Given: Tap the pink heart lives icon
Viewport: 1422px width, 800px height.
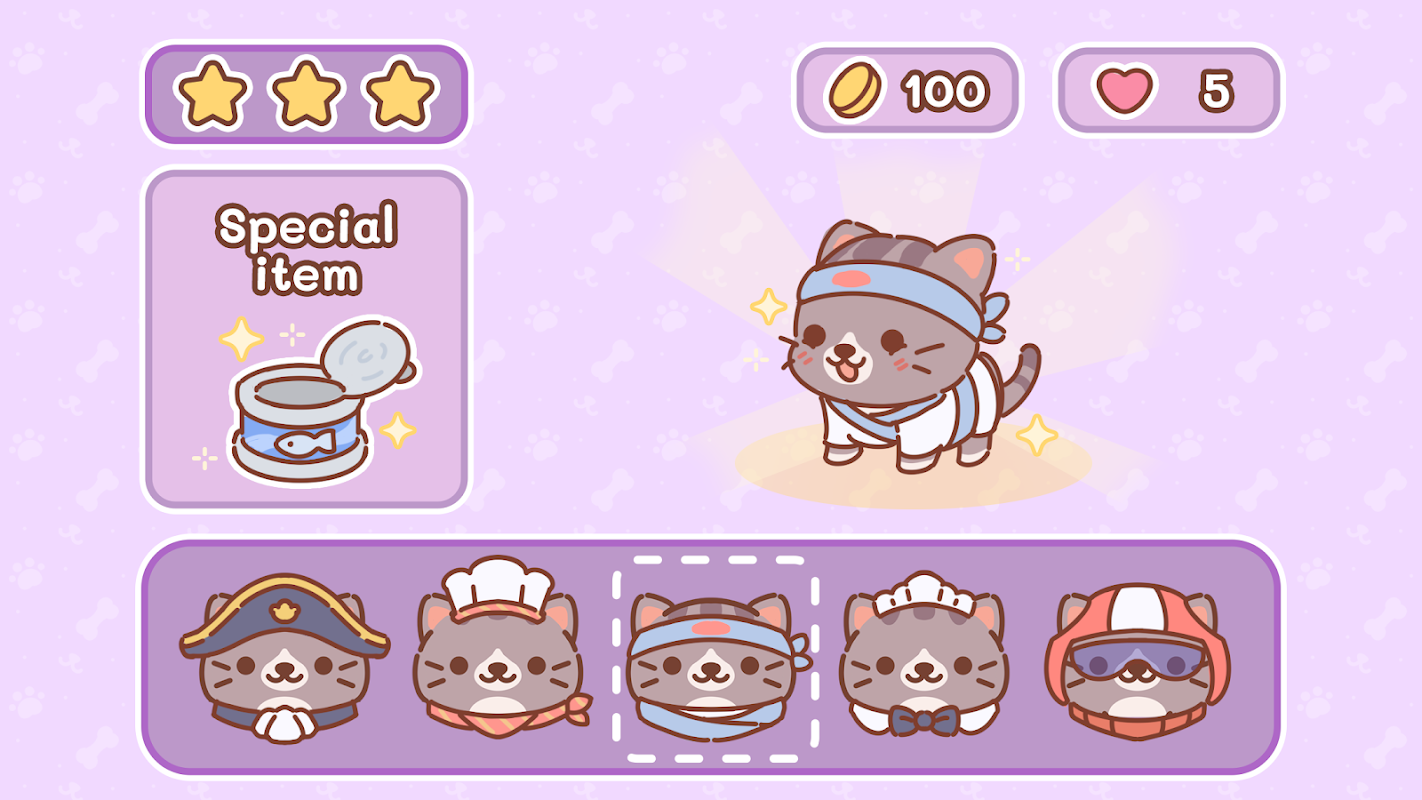Looking at the screenshot, I should click(1125, 91).
